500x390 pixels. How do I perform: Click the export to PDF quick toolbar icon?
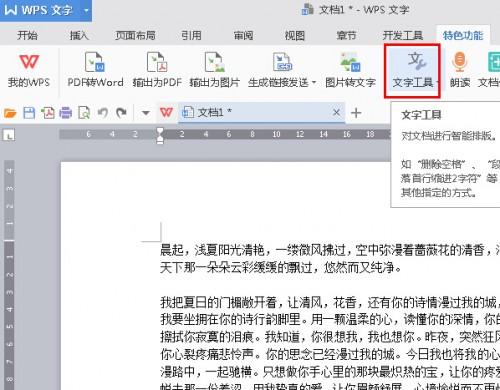click(48, 113)
